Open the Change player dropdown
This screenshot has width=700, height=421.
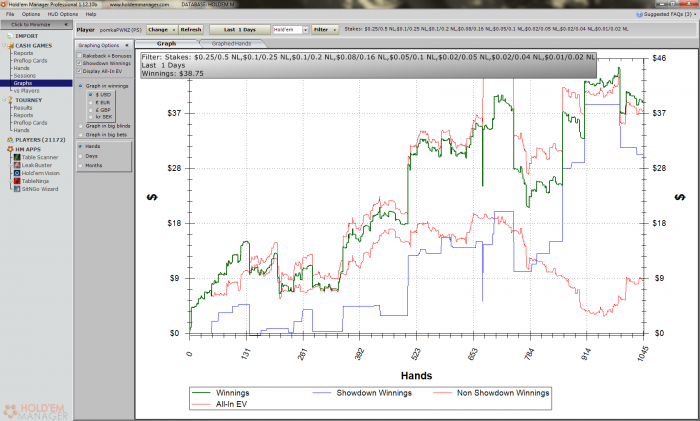(x=162, y=29)
